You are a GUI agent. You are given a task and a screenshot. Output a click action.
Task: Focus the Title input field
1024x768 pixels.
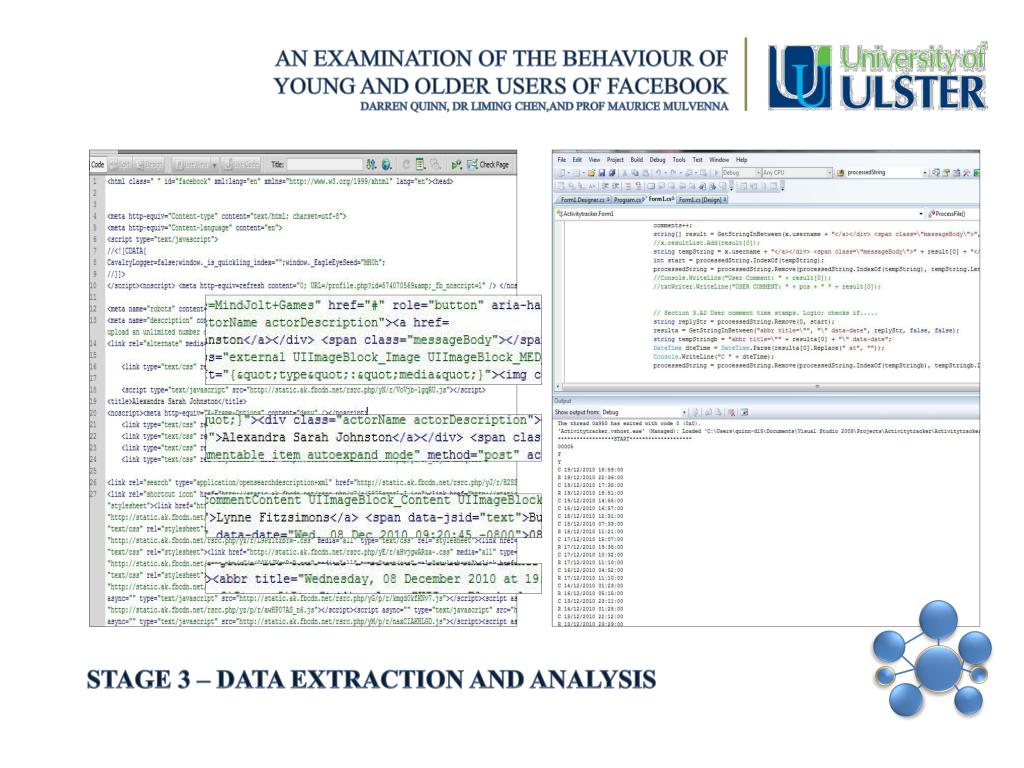click(325, 165)
